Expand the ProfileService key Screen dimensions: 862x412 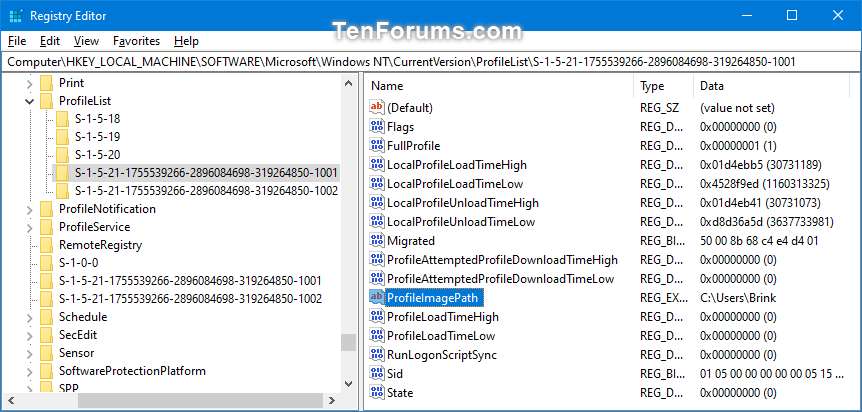(29, 227)
